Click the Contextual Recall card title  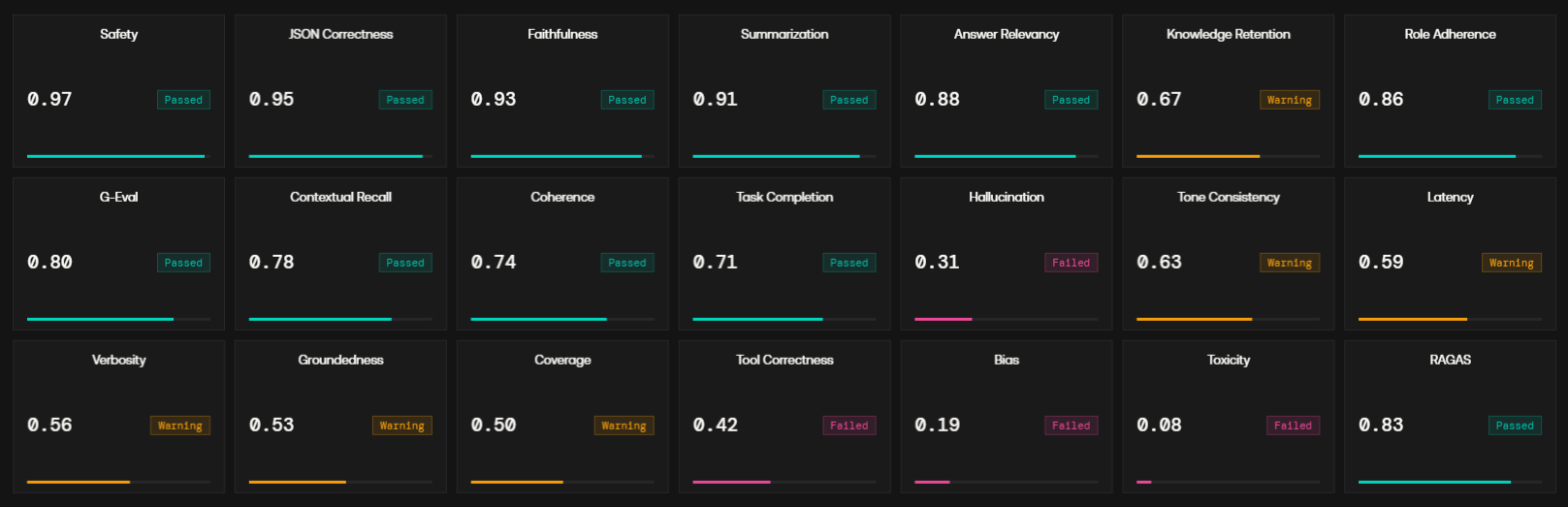coord(340,197)
